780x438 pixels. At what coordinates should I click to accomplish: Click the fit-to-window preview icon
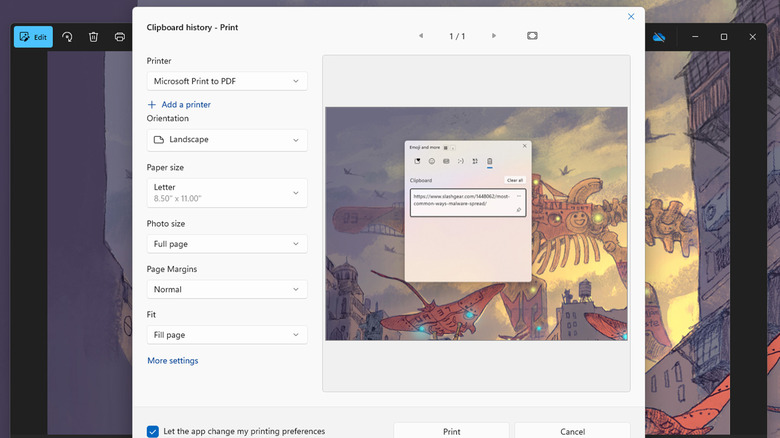[532, 36]
